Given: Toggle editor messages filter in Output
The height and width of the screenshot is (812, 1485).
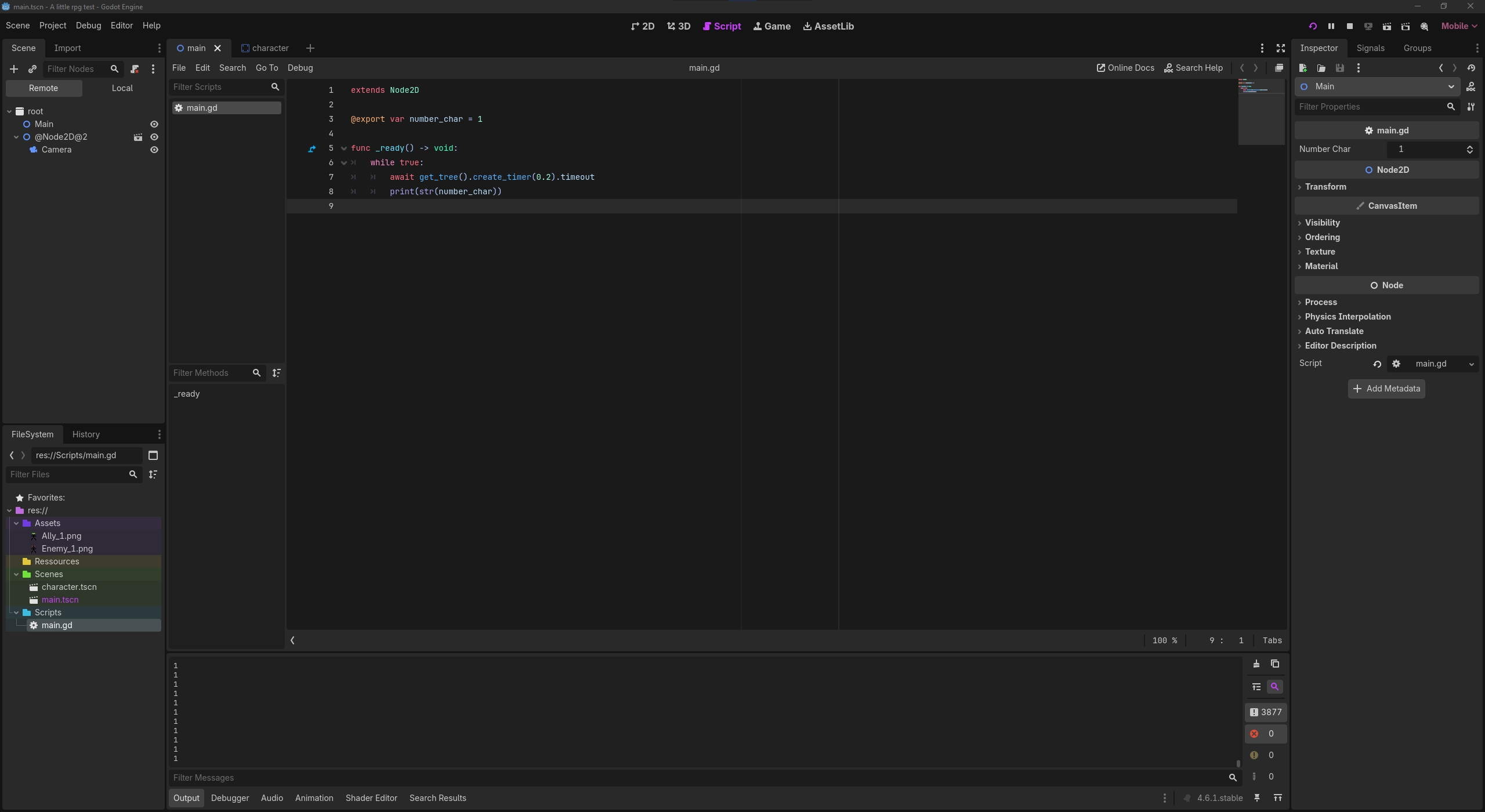Looking at the screenshot, I should (1266, 777).
